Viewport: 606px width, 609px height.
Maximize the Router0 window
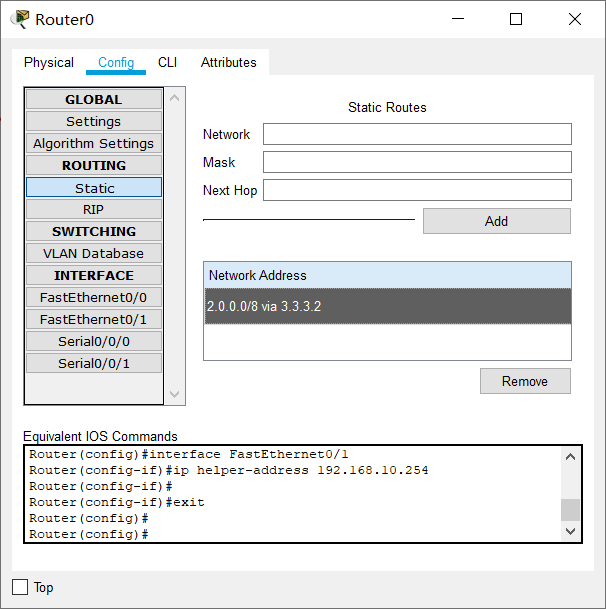(516, 19)
